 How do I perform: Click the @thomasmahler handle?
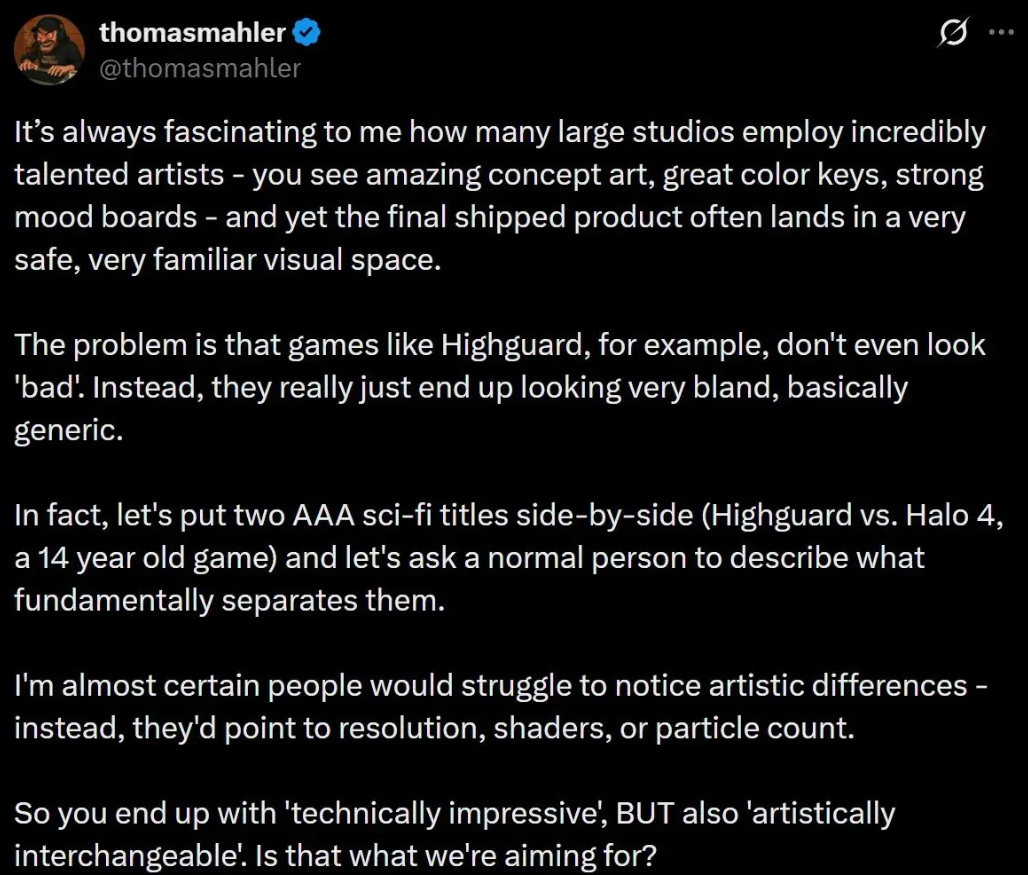pyautogui.click(x=199, y=67)
